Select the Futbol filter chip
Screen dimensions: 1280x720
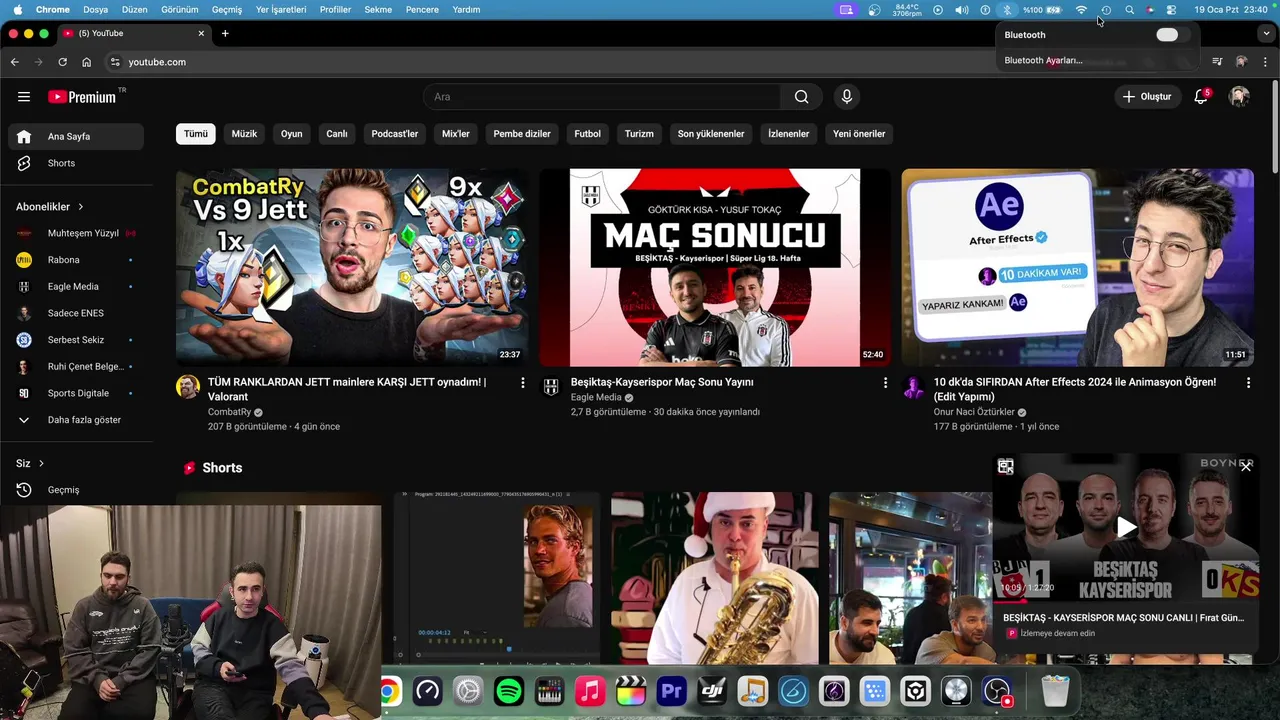point(588,134)
